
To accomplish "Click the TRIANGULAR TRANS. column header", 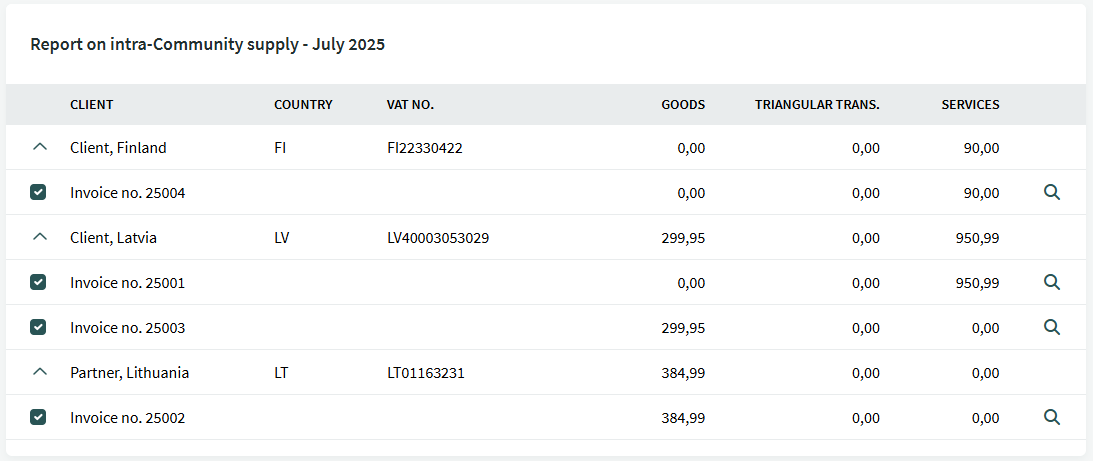I will pyautogui.click(x=817, y=105).
